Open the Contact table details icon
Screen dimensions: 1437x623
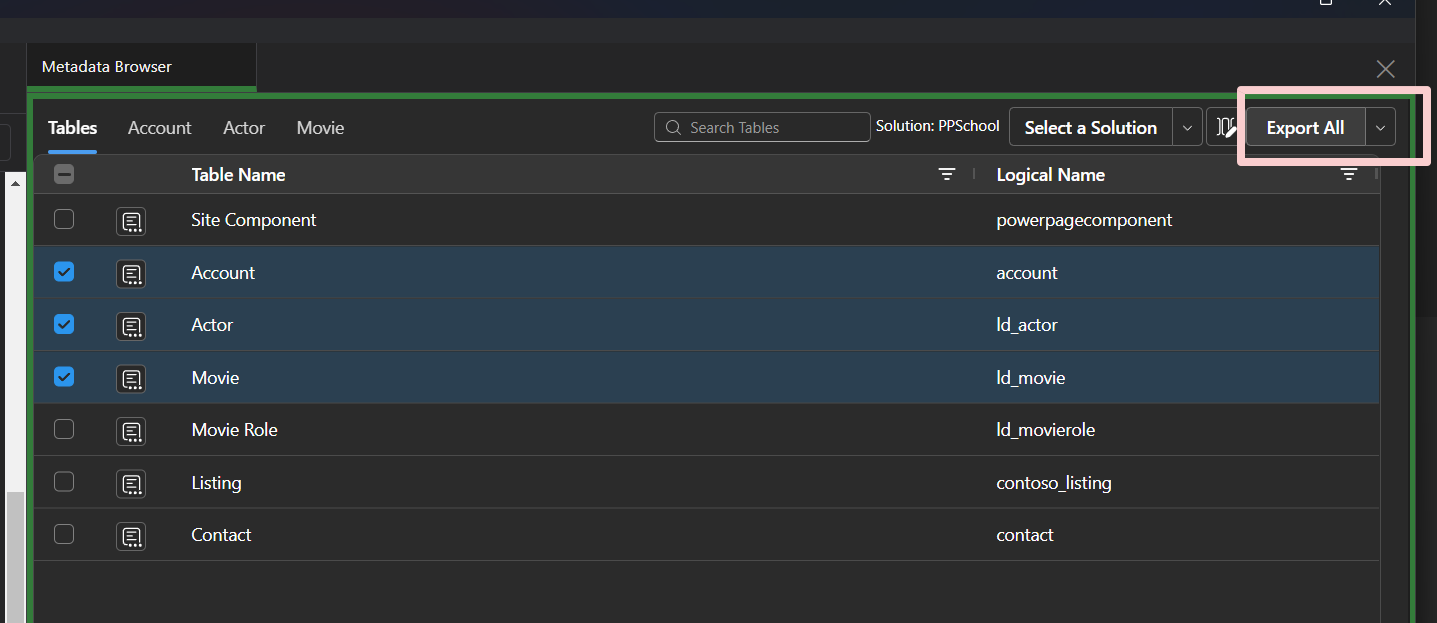(131, 536)
